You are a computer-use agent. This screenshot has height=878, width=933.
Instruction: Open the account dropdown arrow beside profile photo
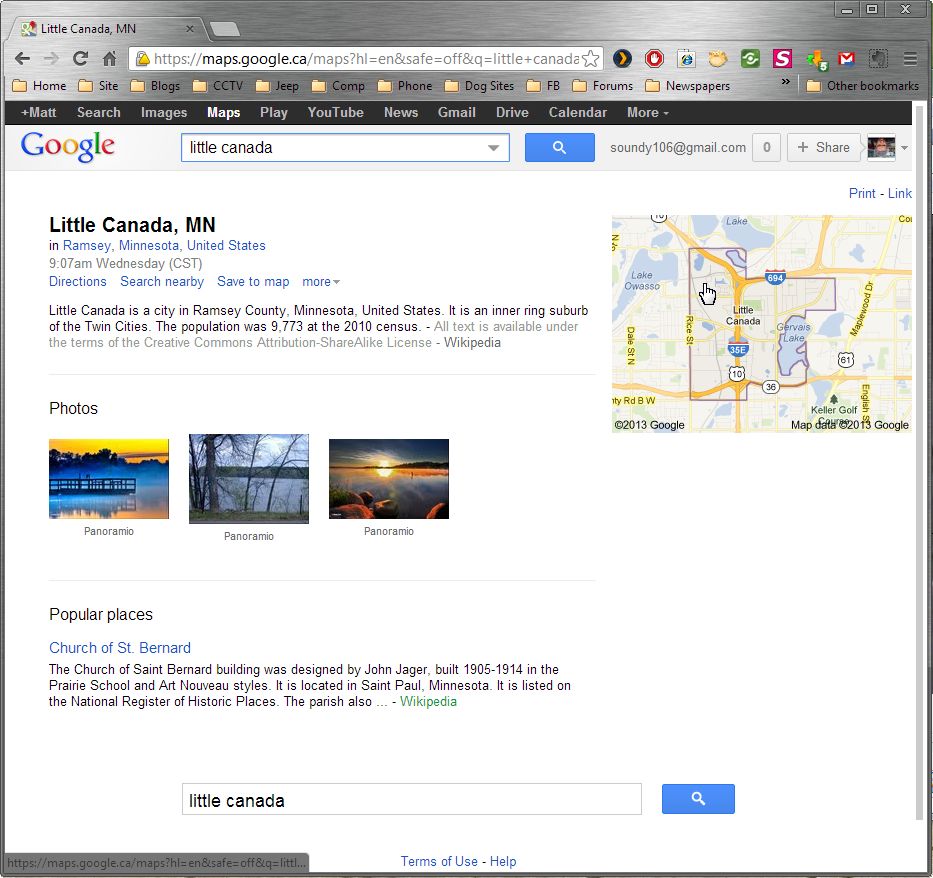pyautogui.click(x=904, y=148)
